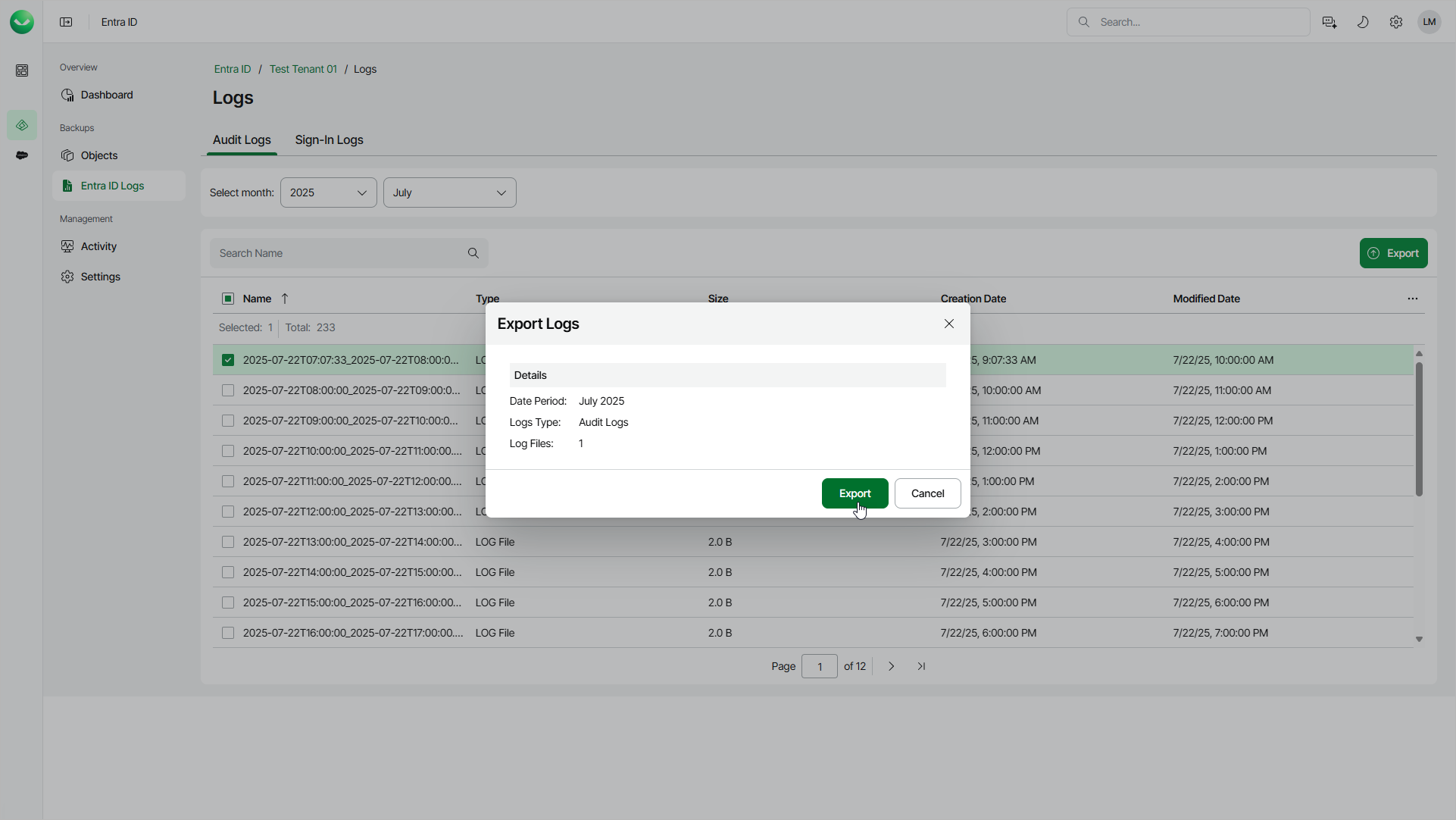
Task: Click the search magnifier in Search Name
Action: click(473, 253)
